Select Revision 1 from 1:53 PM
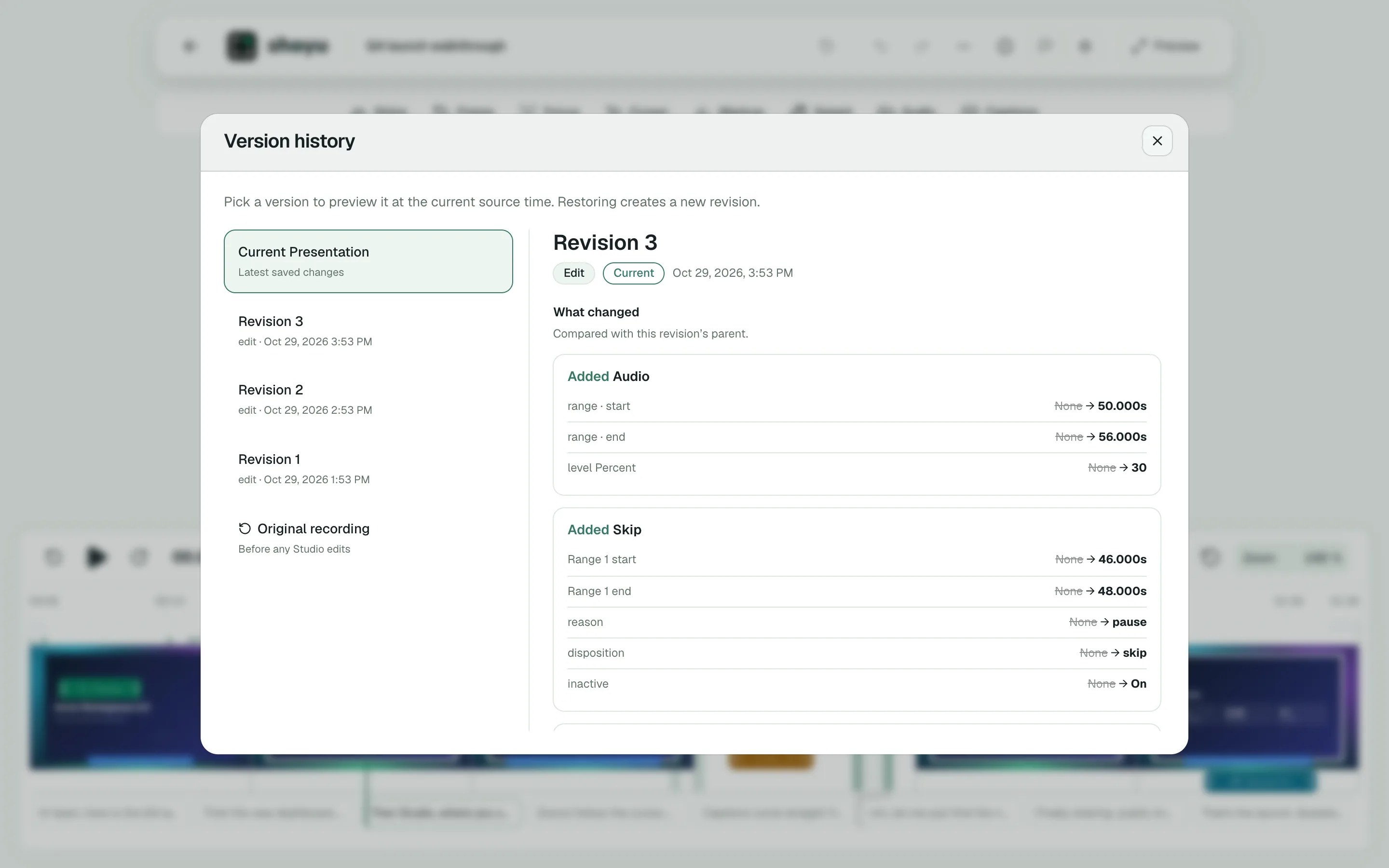Image resolution: width=1389 pixels, height=868 pixels. coord(368,468)
